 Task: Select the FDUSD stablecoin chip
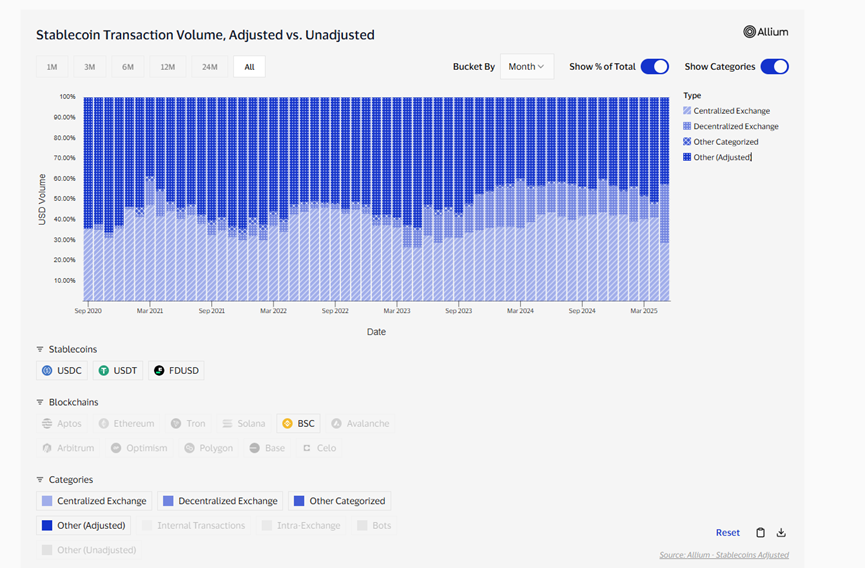(x=176, y=370)
